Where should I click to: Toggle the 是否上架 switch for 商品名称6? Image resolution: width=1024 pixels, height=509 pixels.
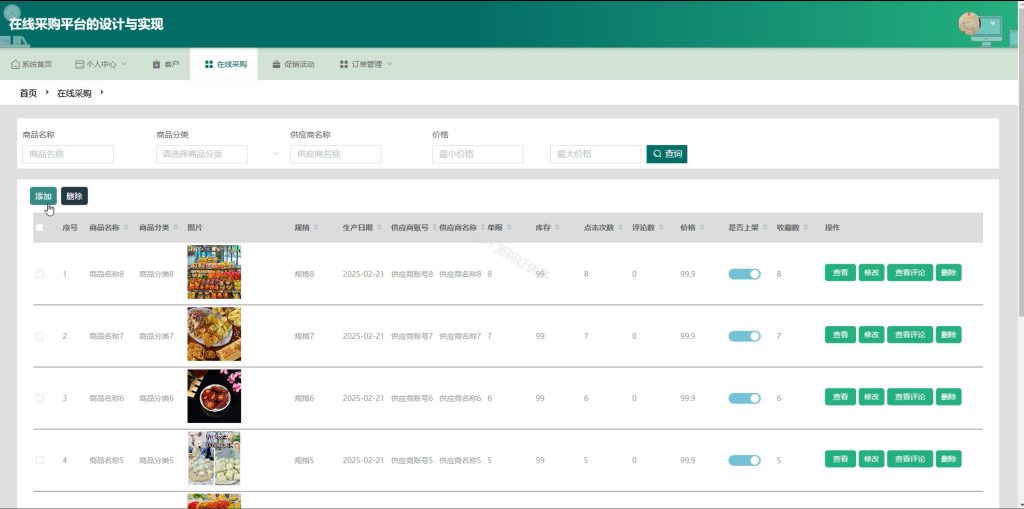[x=744, y=399]
